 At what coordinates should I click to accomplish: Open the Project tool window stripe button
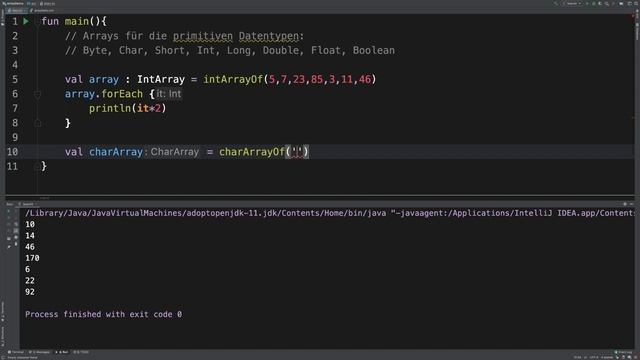pos(2,18)
